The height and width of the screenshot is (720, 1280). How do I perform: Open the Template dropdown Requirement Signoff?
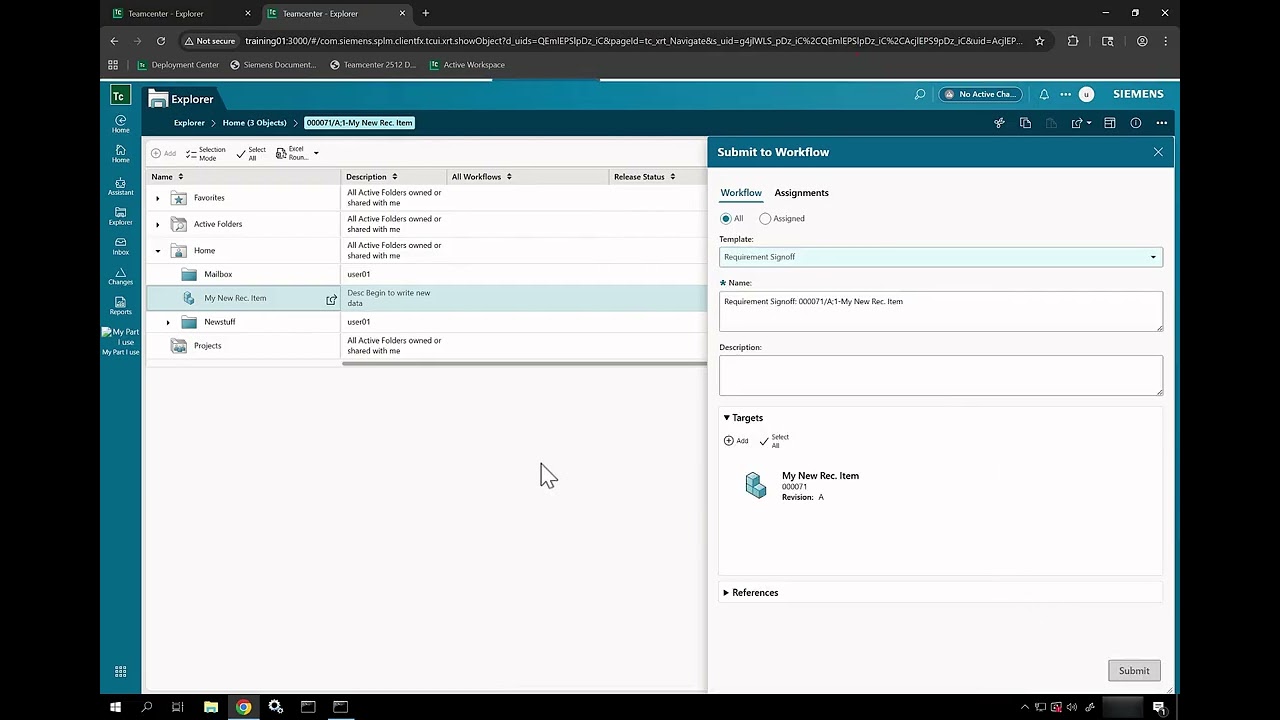click(941, 257)
